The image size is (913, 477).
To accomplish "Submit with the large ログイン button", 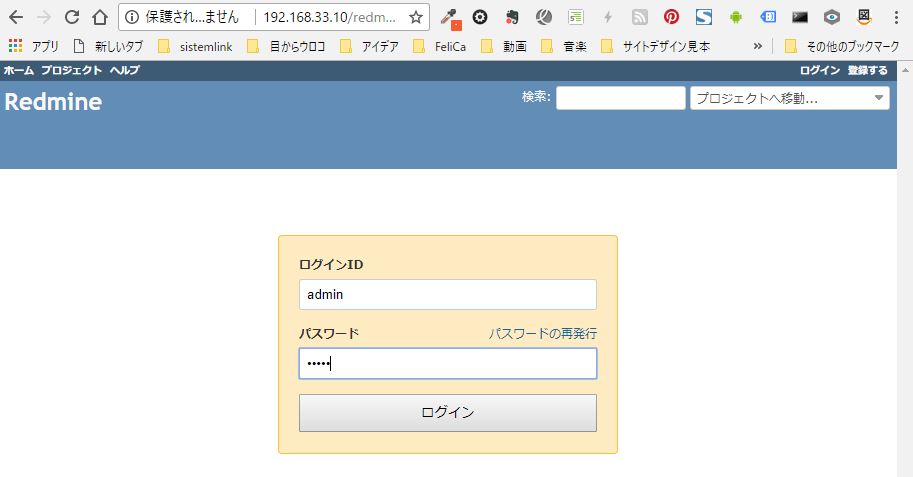I will (448, 413).
